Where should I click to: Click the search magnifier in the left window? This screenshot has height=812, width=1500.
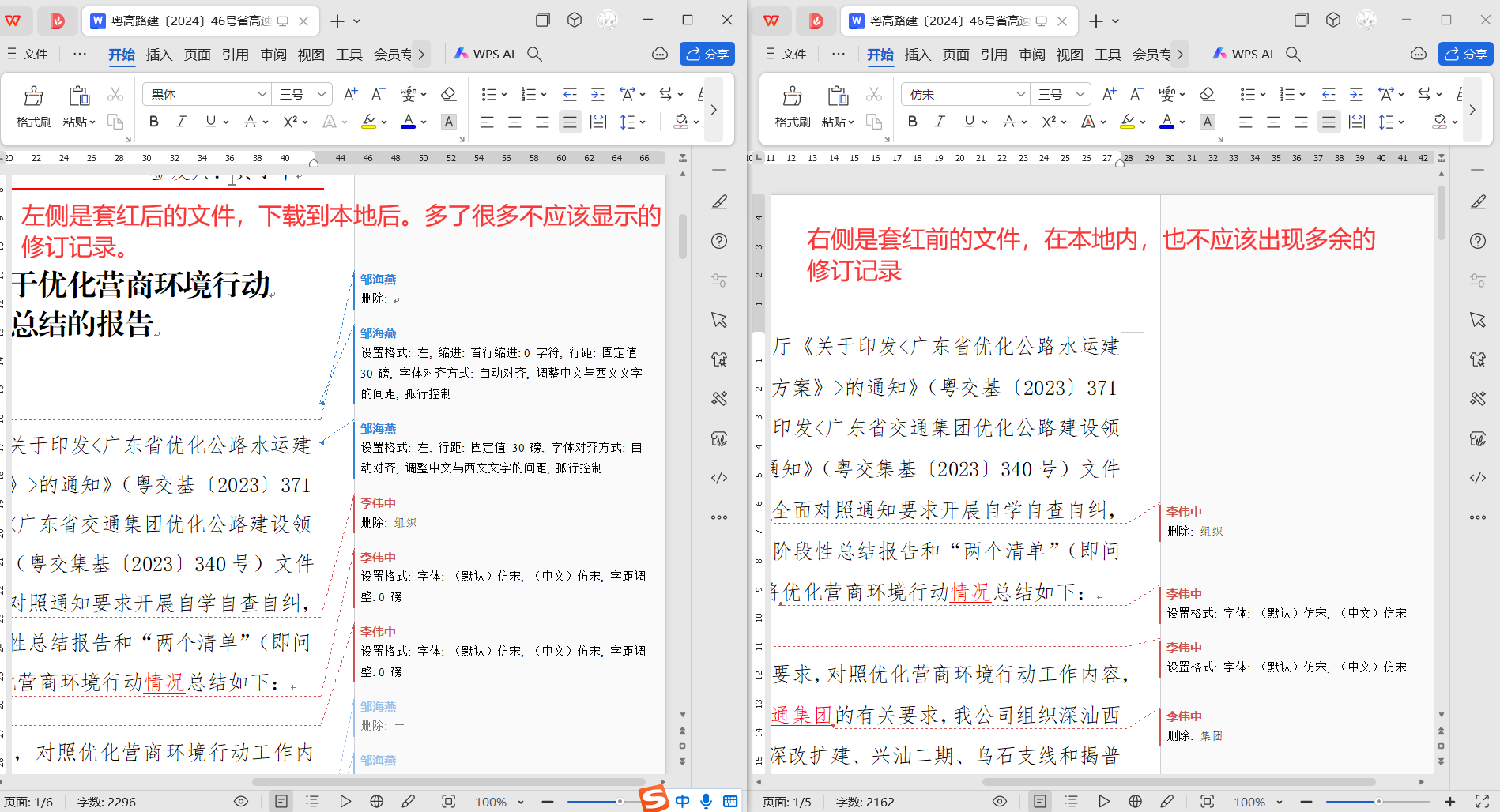pyautogui.click(x=535, y=54)
